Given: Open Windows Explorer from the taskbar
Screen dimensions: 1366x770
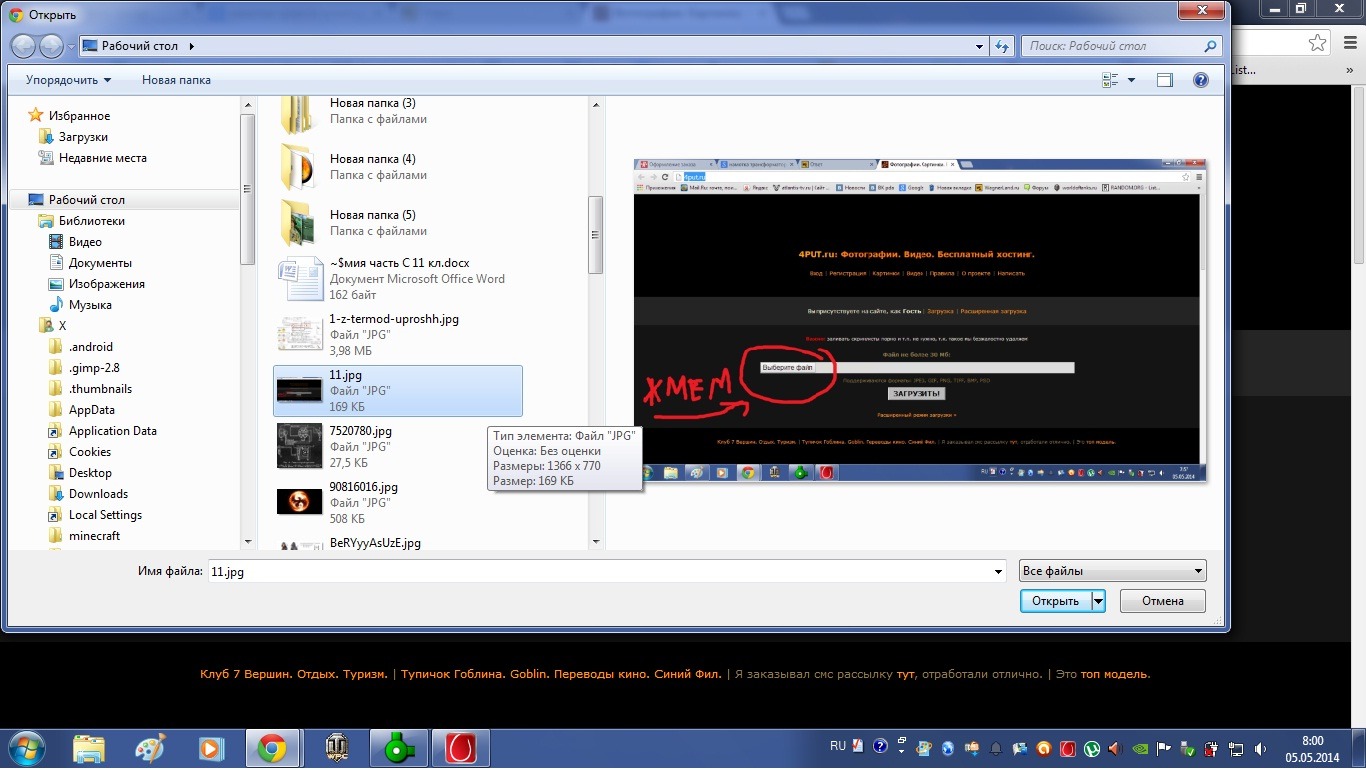Looking at the screenshot, I should (88, 748).
